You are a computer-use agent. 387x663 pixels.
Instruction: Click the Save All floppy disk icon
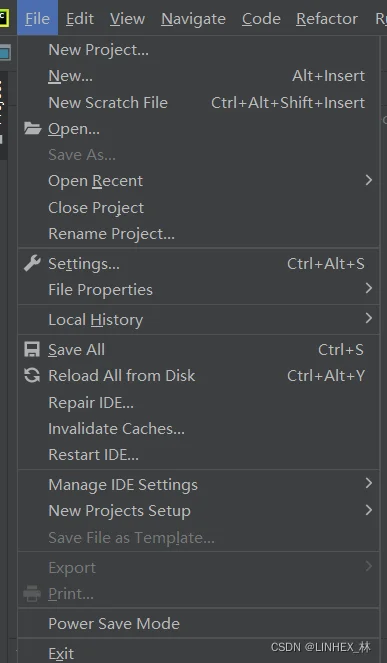click(x=32, y=350)
